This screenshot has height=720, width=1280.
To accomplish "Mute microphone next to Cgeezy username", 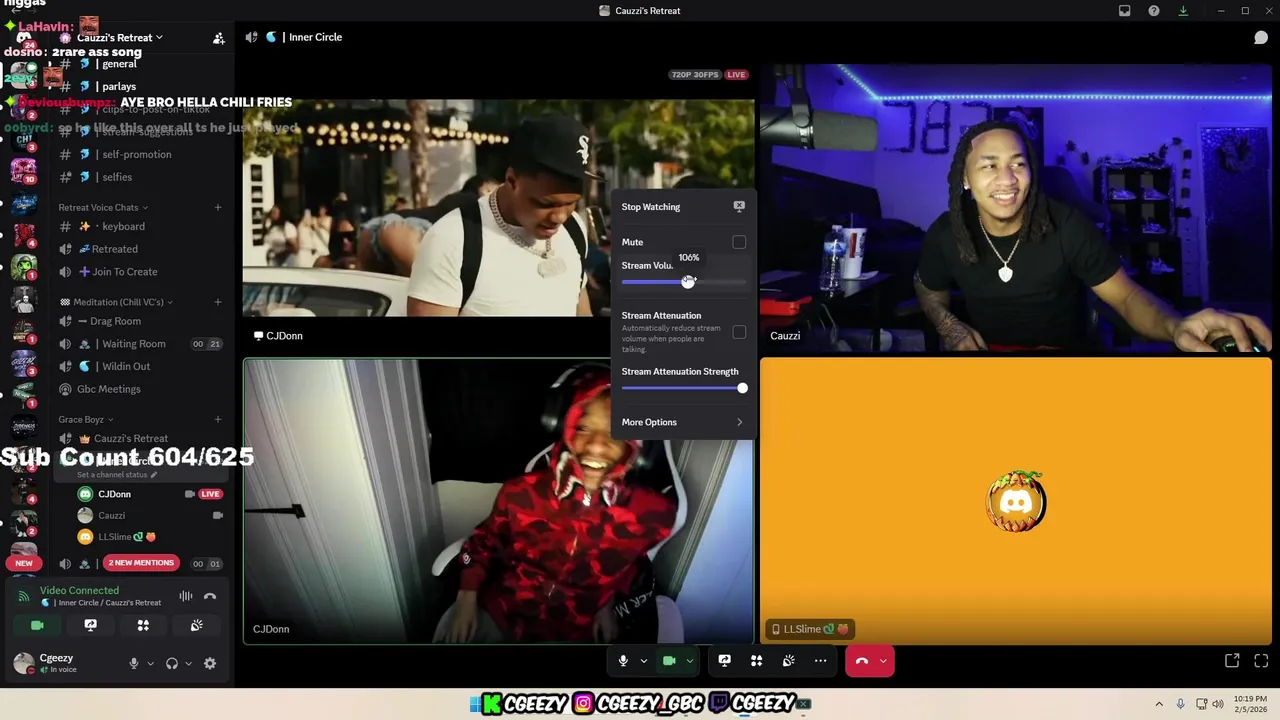I will click(x=133, y=663).
